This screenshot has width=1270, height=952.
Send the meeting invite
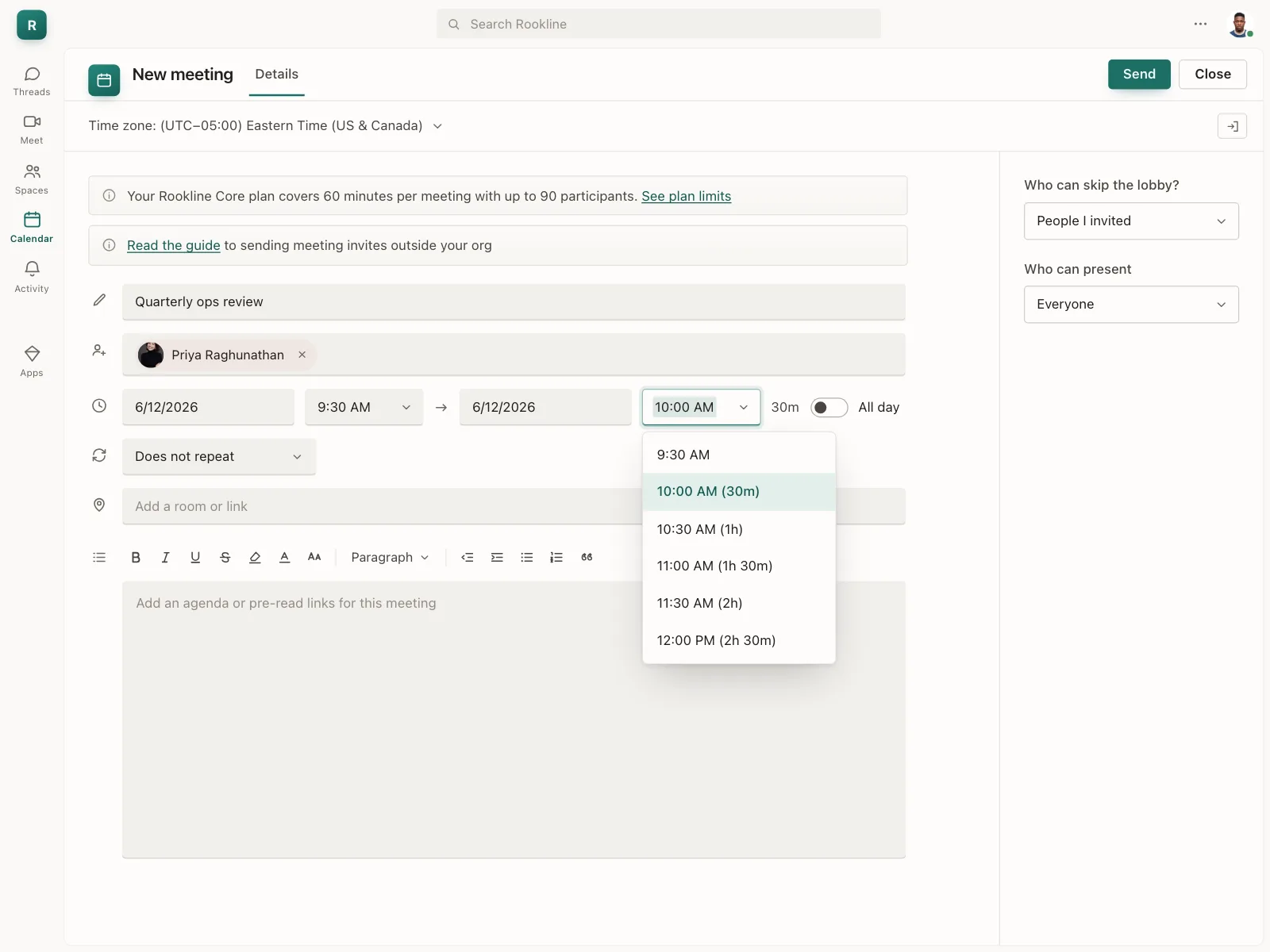(x=1139, y=74)
